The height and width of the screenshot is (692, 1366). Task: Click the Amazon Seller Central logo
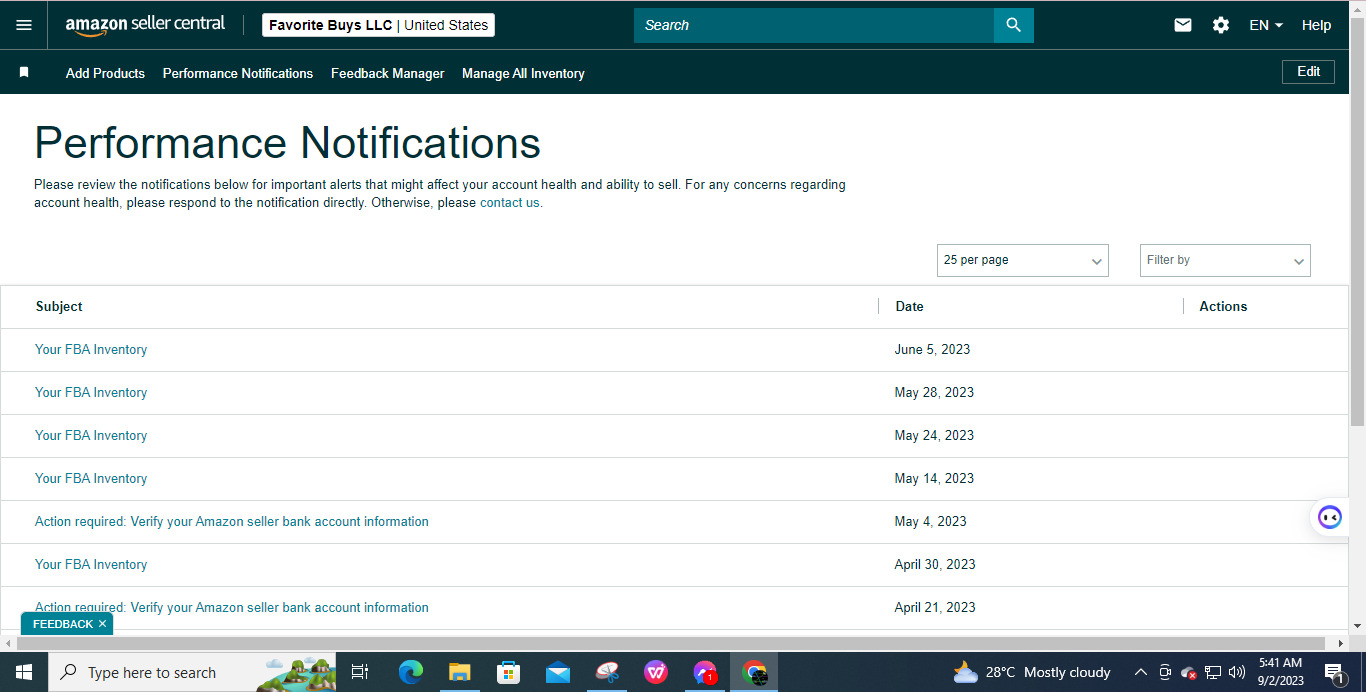(x=145, y=25)
